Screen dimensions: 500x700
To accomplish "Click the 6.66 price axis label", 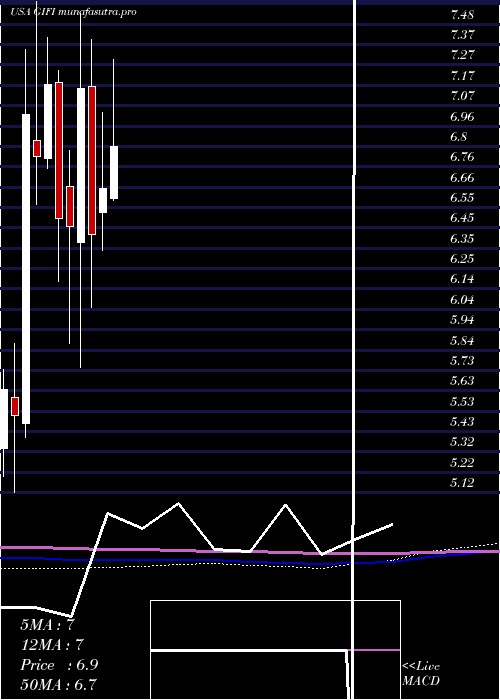I will click(x=462, y=178).
